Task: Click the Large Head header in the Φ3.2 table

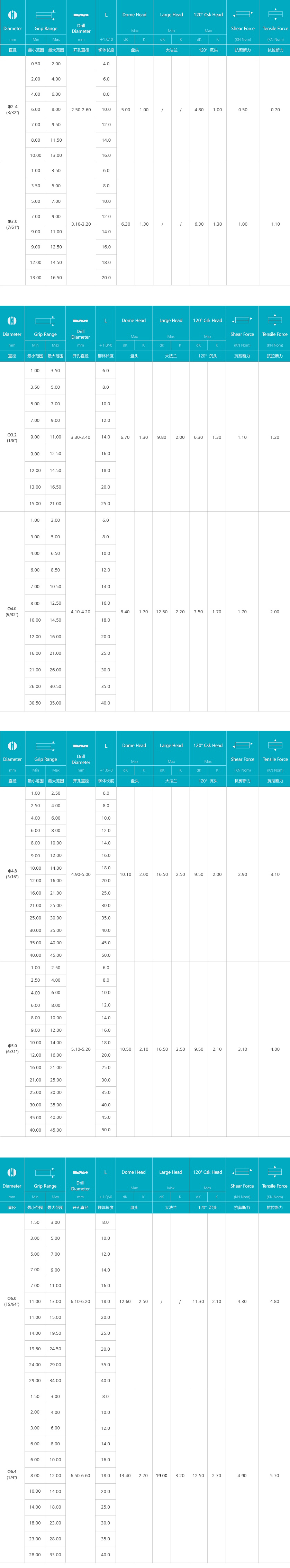Action: (x=171, y=320)
